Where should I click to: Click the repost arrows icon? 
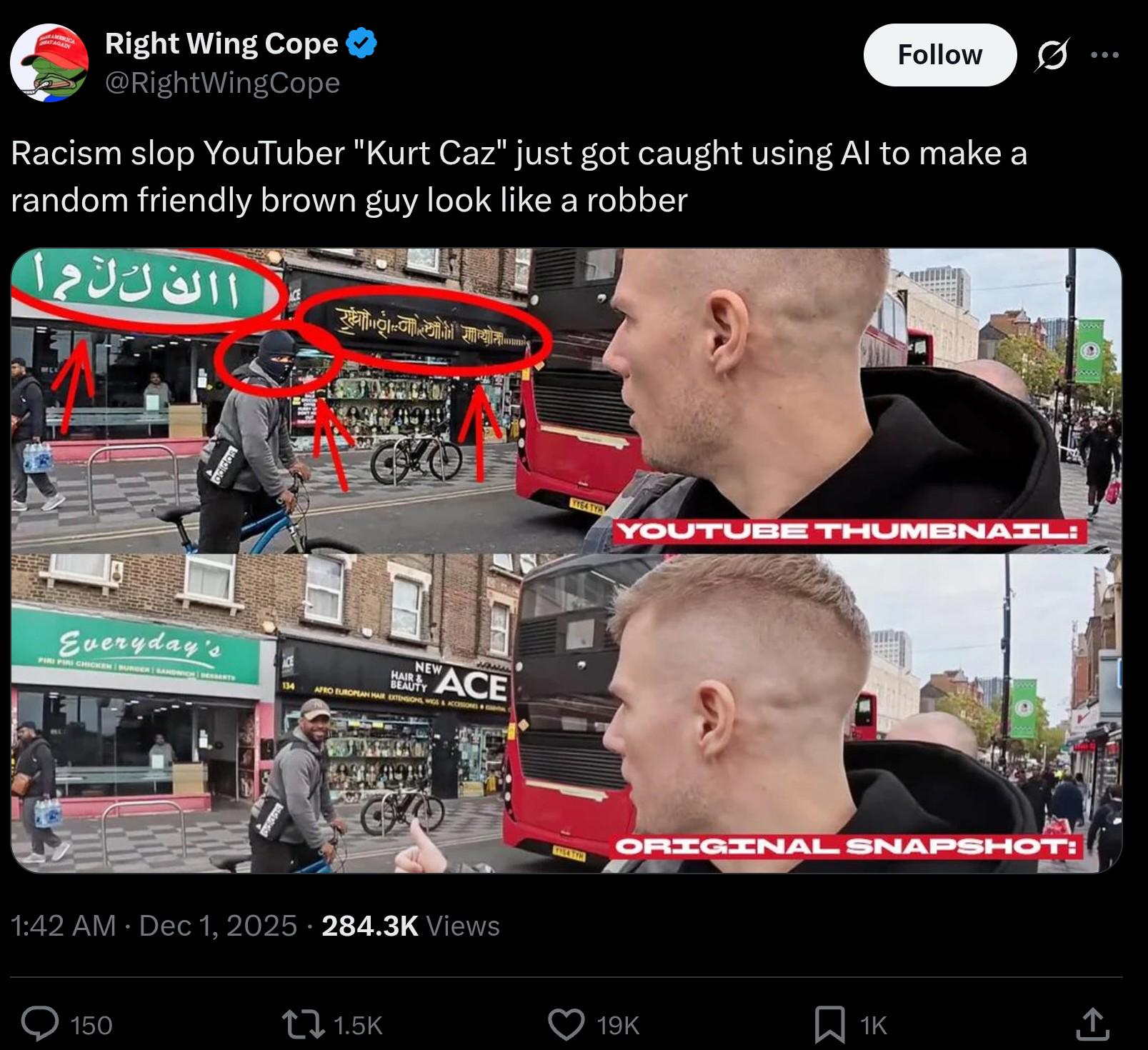[306, 1025]
